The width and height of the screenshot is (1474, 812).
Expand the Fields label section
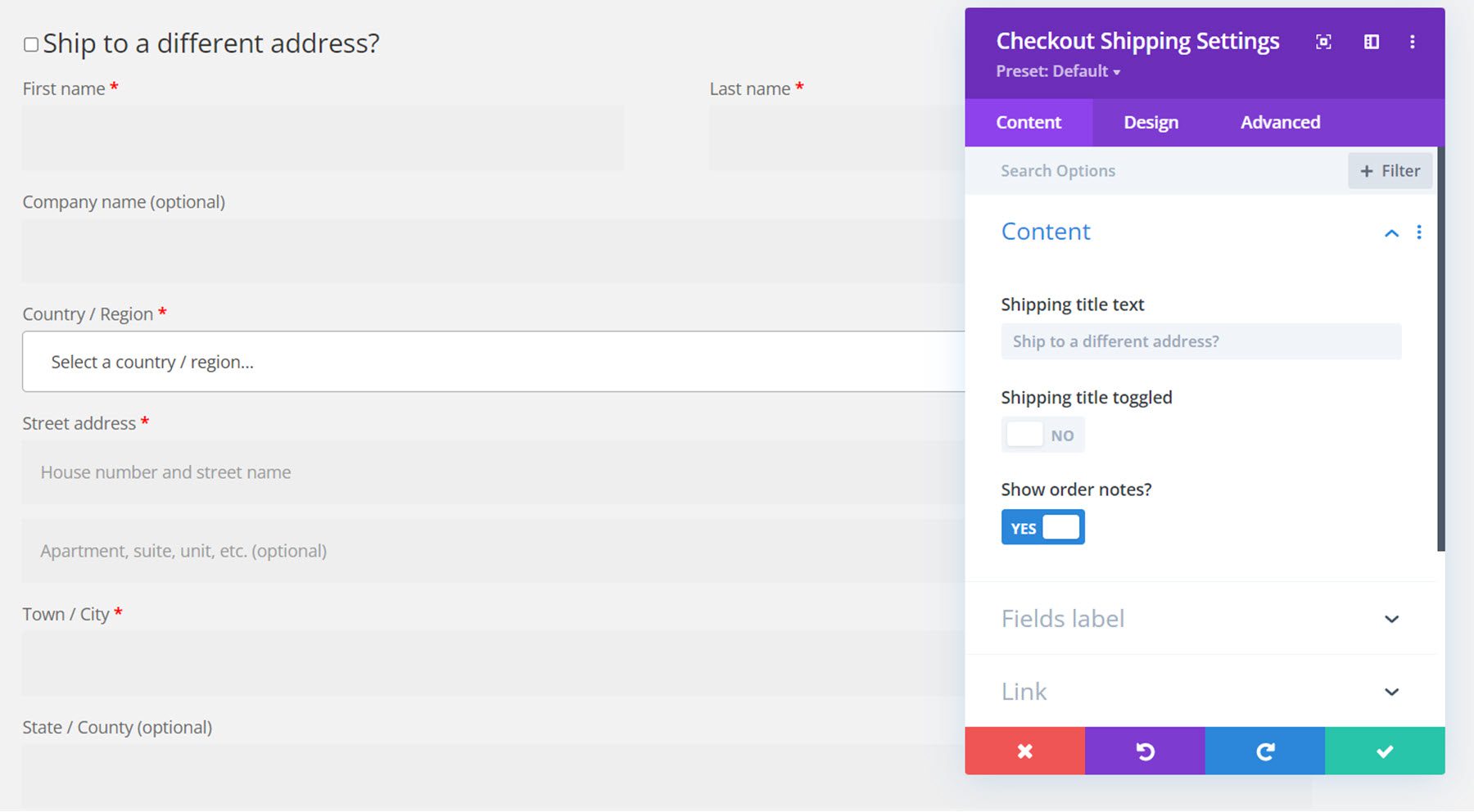(1391, 619)
